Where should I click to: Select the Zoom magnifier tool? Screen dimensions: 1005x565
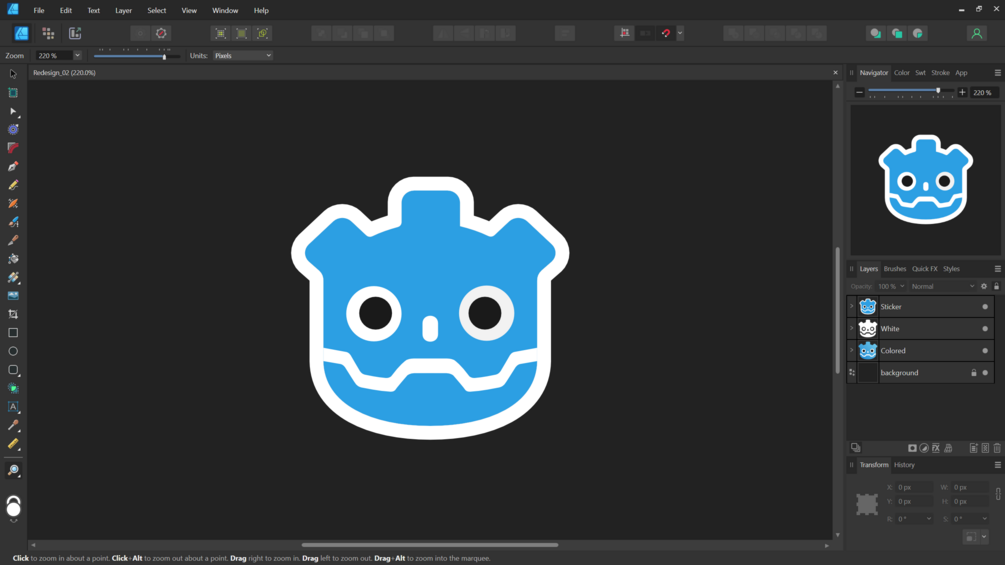coord(13,470)
